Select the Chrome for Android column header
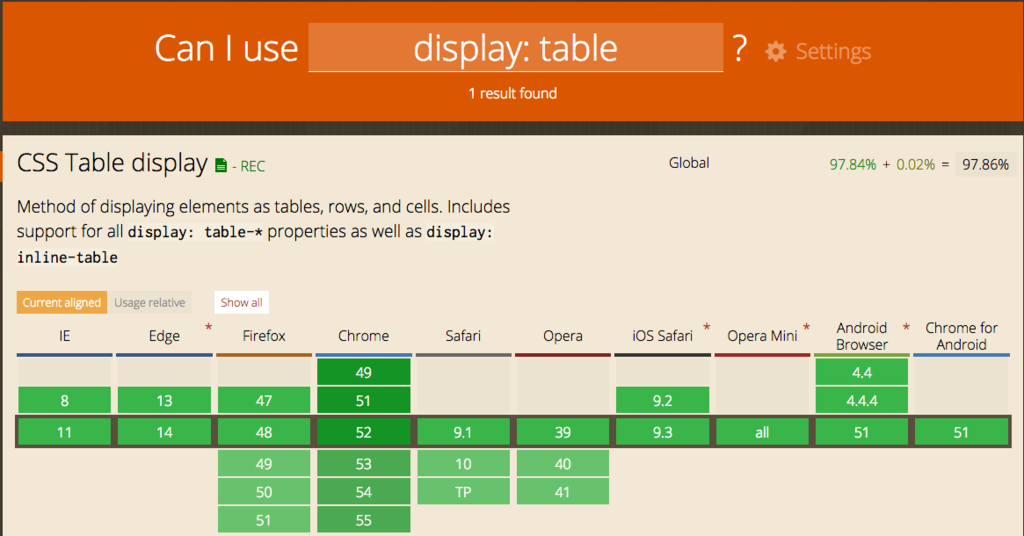The height and width of the screenshot is (536, 1024). [x=961, y=336]
